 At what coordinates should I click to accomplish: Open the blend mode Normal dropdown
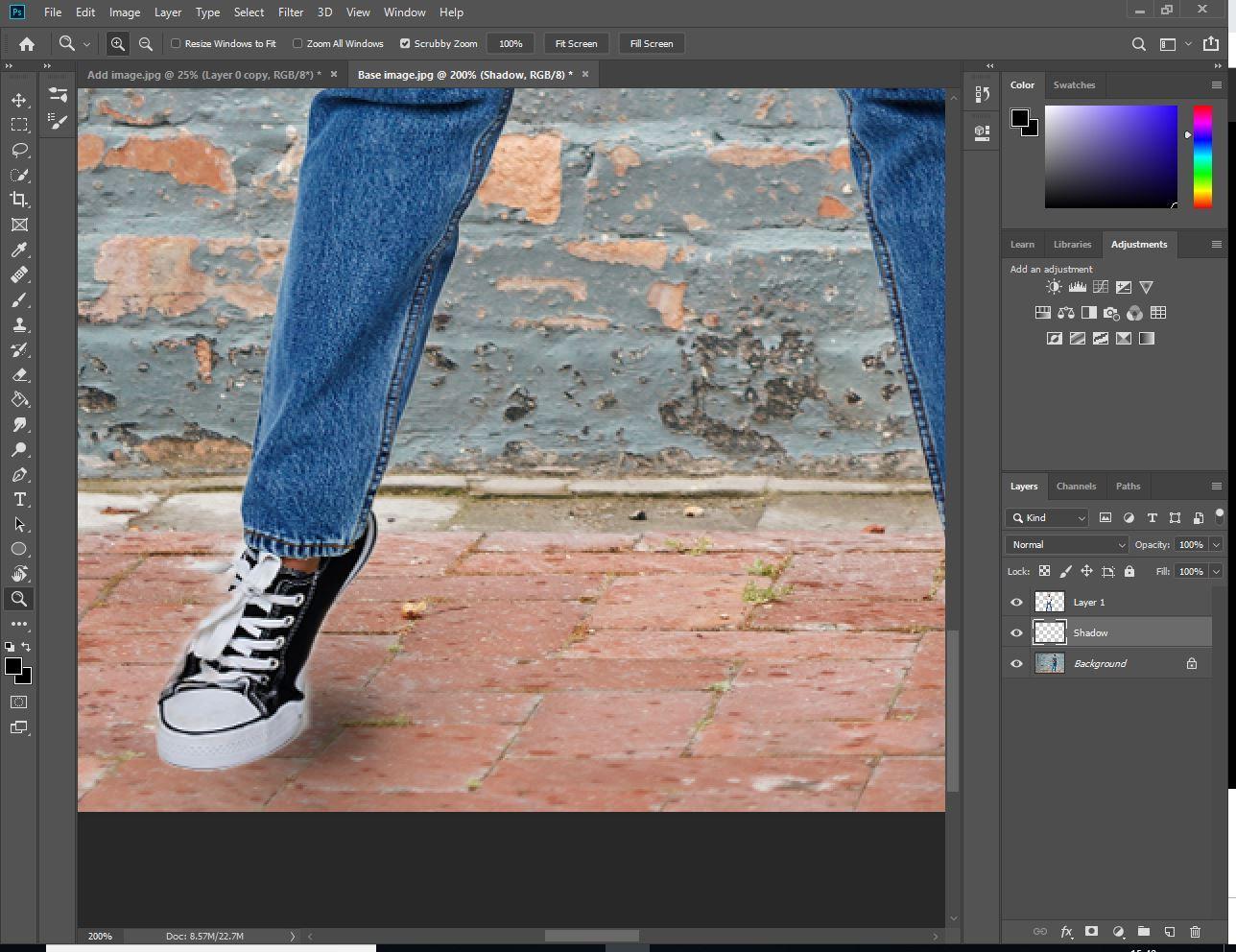(x=1067, y=544)
